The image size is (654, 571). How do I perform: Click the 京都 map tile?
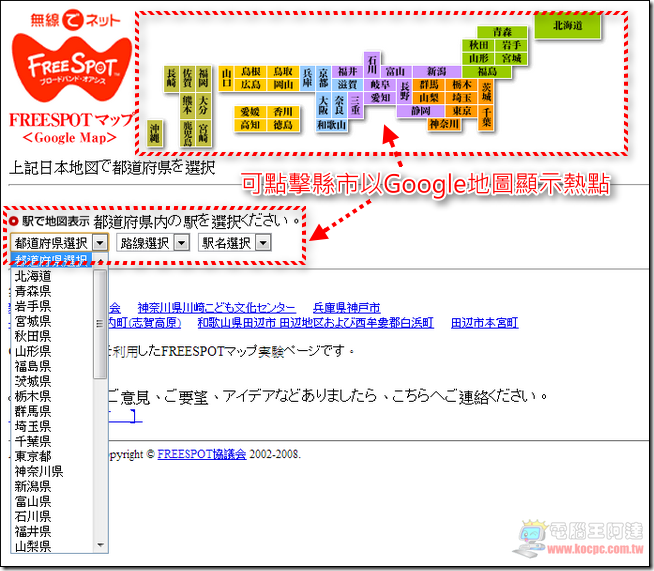[x=323, y=78]
